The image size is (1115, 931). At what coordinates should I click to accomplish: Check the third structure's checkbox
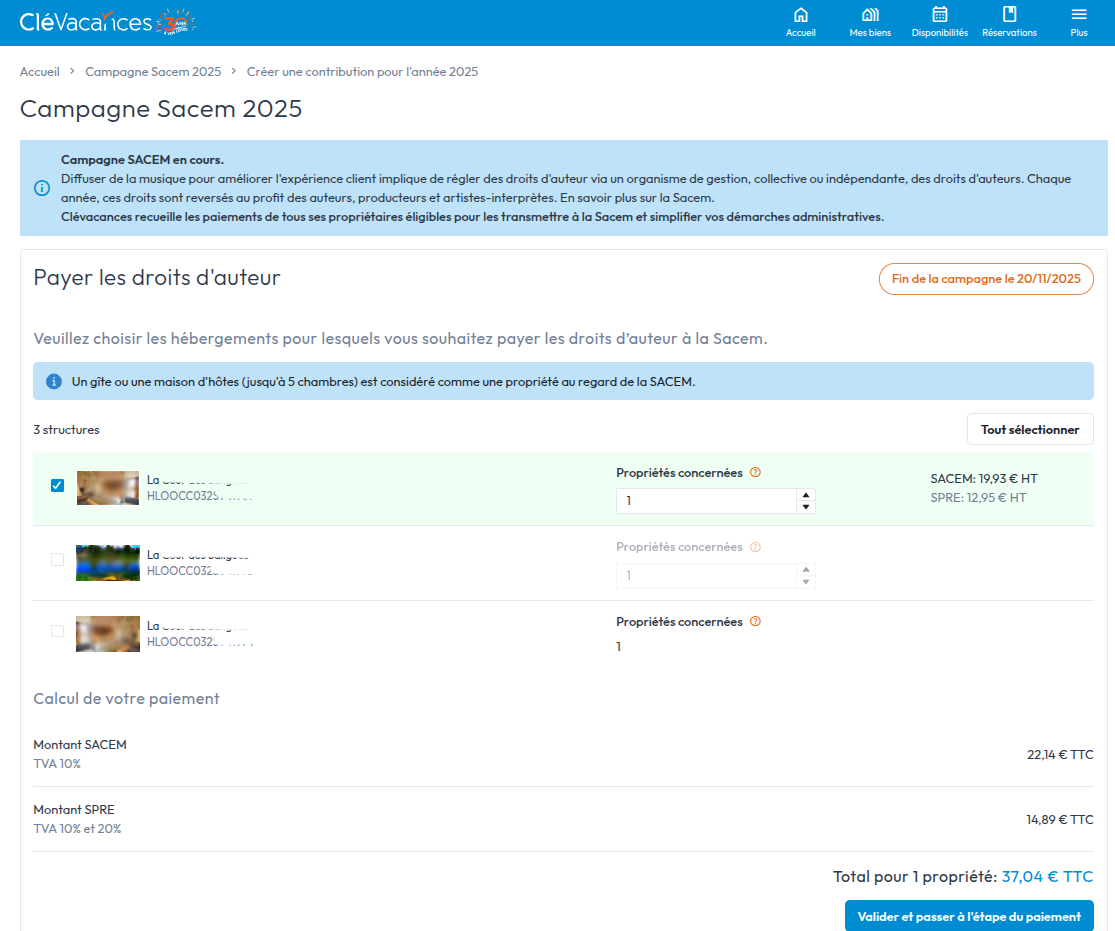[58, 631]
